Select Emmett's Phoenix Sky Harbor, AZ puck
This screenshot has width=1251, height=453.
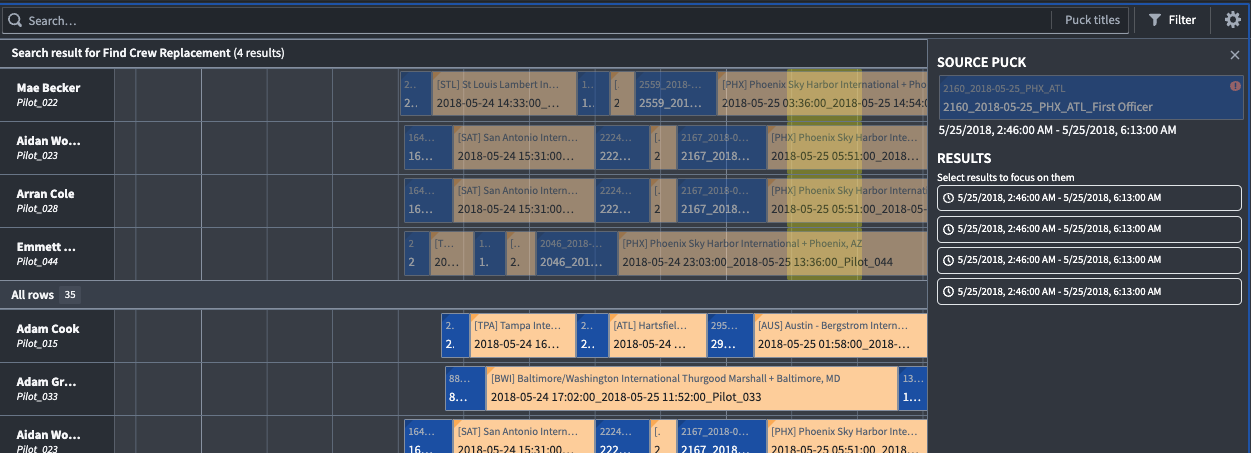772,253
